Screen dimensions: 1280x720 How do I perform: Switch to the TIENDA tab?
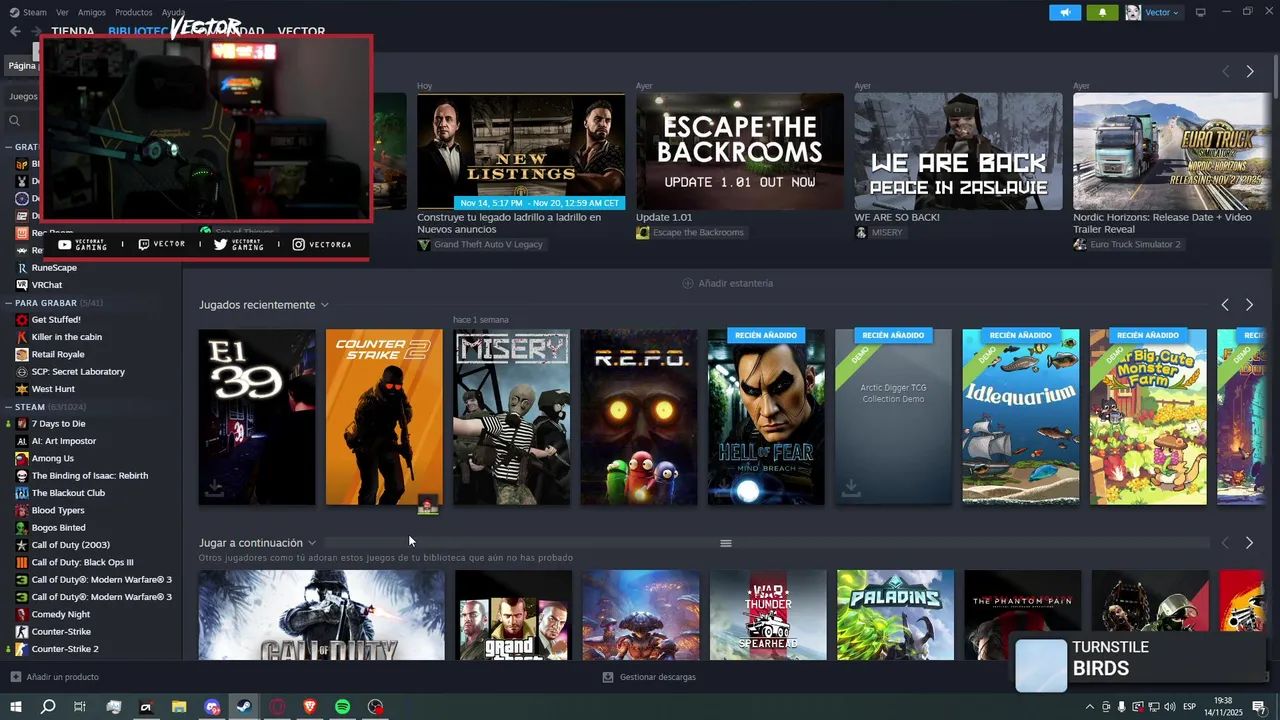(x=73, y=31)
